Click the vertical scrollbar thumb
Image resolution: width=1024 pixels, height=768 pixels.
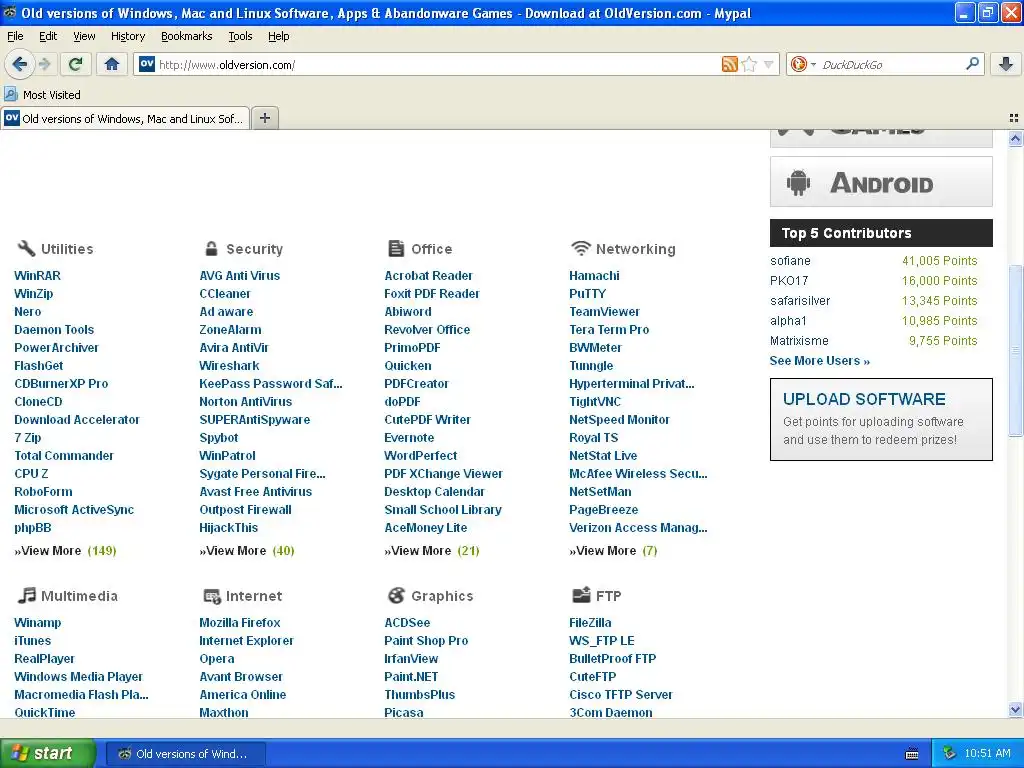pos(1015,351)
